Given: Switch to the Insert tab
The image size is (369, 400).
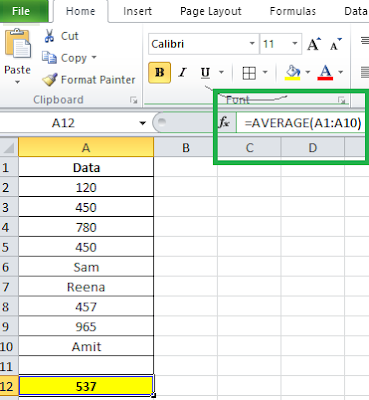Looking at the screenshot, I should (137, 11).
